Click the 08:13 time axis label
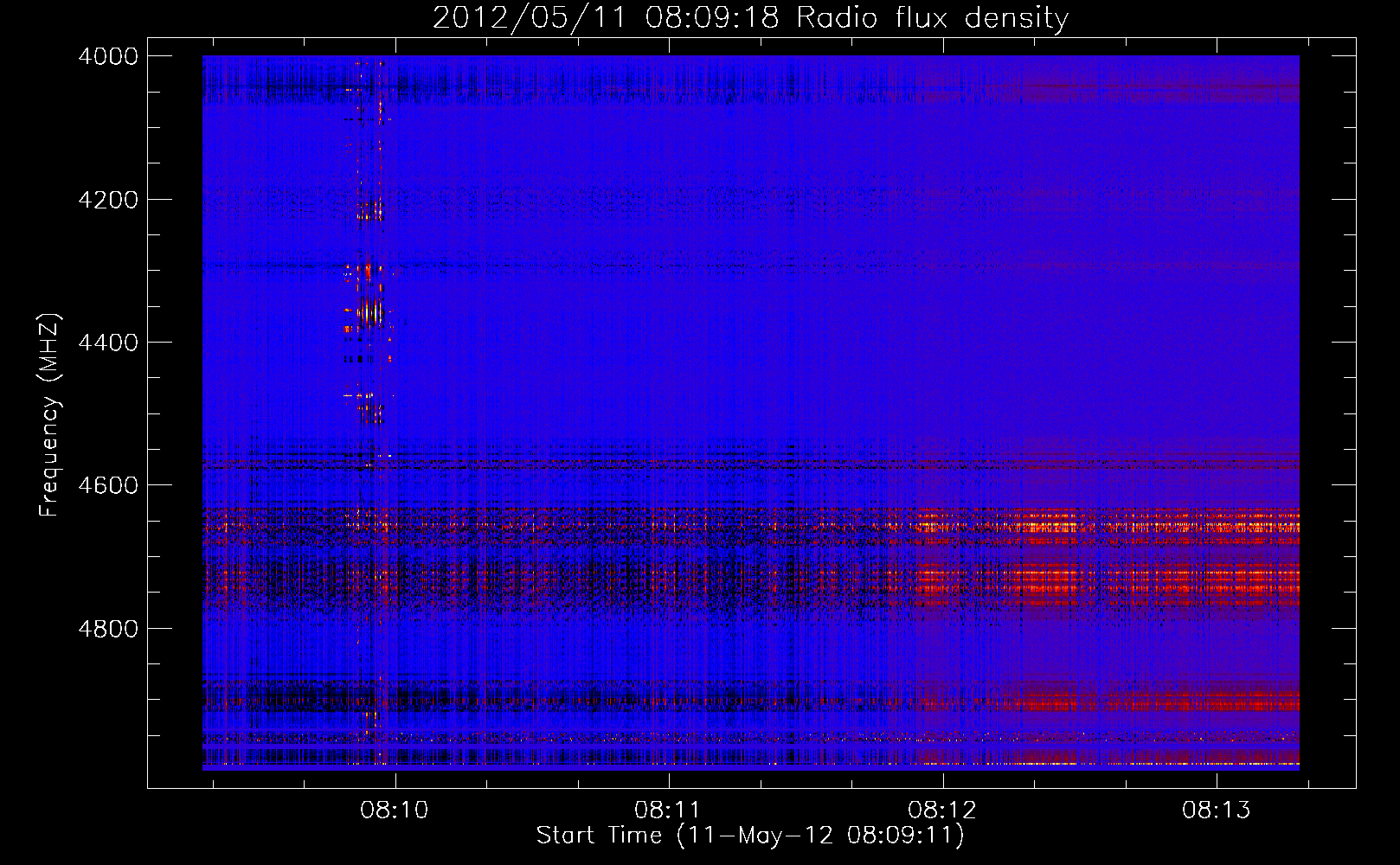This screenshot has height=865, width=1400. point(1216,810)
